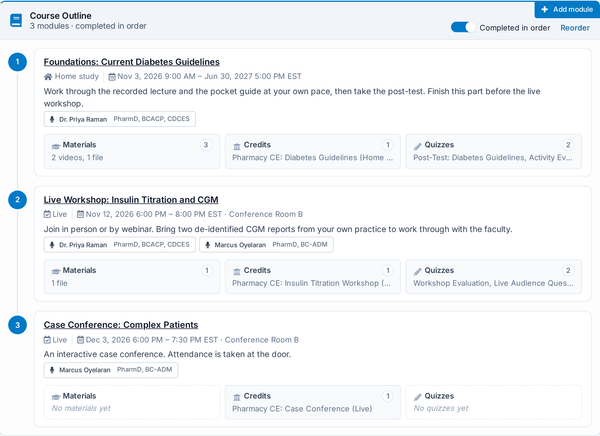
Task: Click pencil icon in Foundations Quizzes card
Action: 417,146
